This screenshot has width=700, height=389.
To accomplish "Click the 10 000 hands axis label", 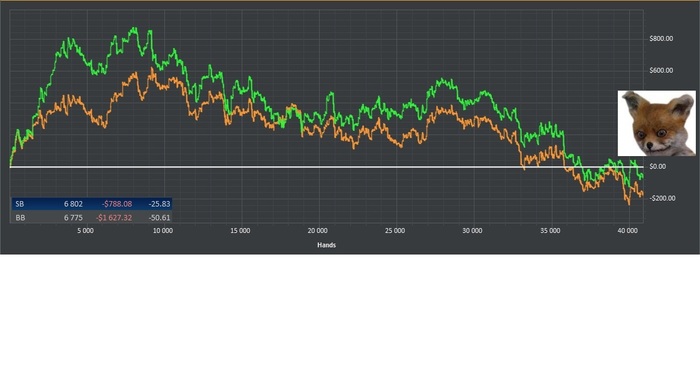I will coord(163,231).
